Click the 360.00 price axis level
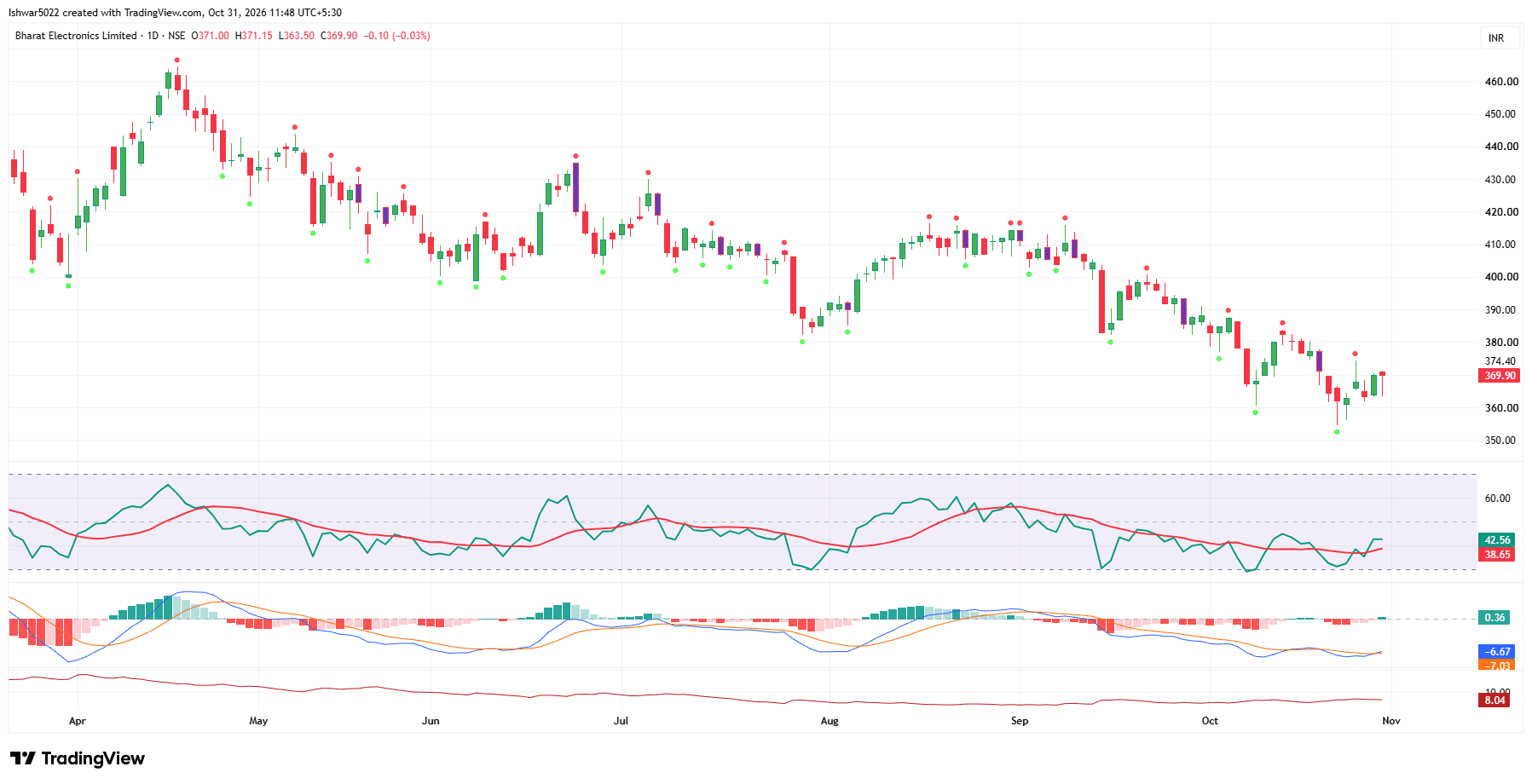Image resolution: width=1532 pixels, height=784 pixels. (1501, 408)
